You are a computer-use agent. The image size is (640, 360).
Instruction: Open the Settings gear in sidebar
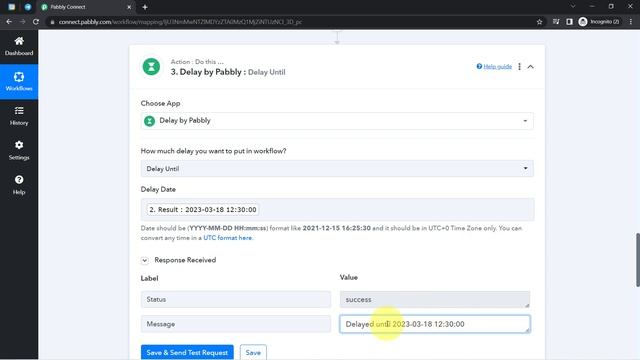pyautogui.click(x=19, y=145)
